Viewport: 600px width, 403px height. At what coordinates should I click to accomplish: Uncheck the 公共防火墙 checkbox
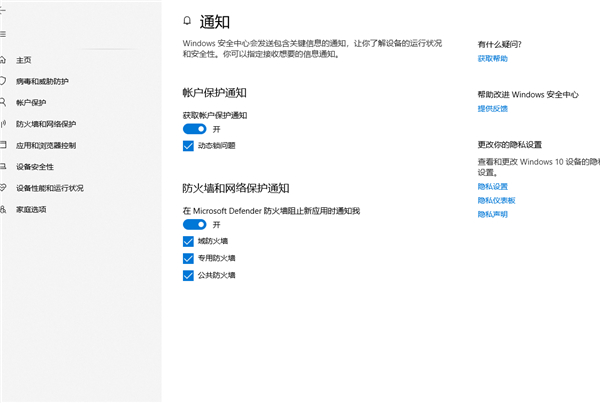[x=188, y=275]
